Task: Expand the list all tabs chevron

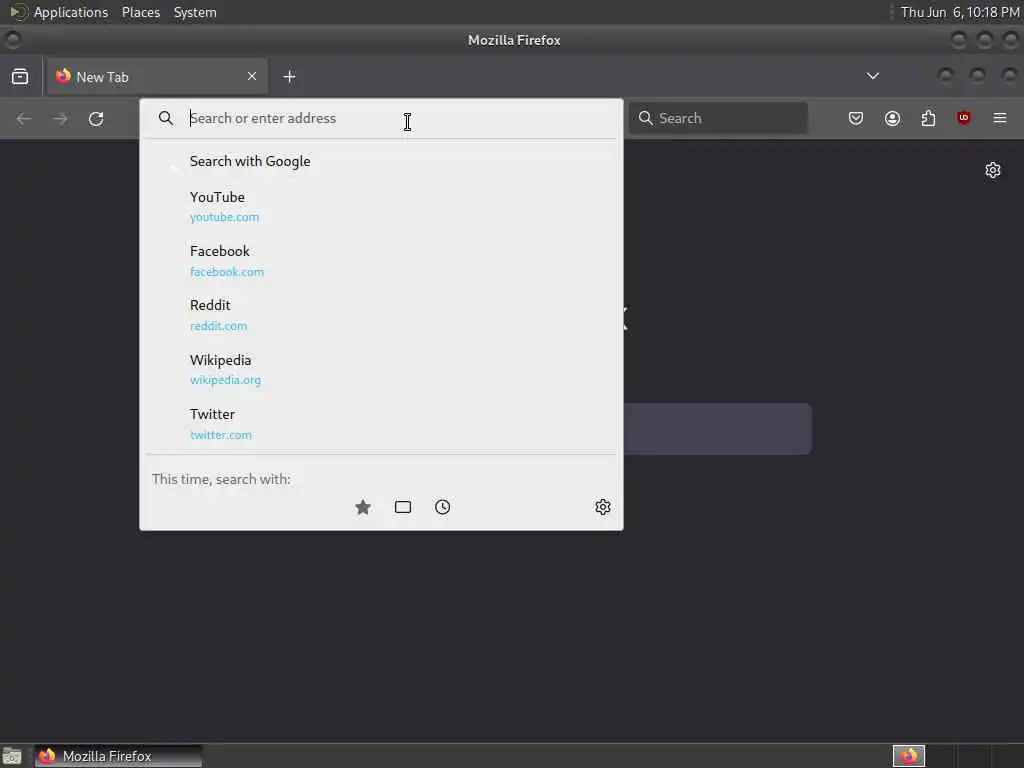Action: tap(872, 76)
